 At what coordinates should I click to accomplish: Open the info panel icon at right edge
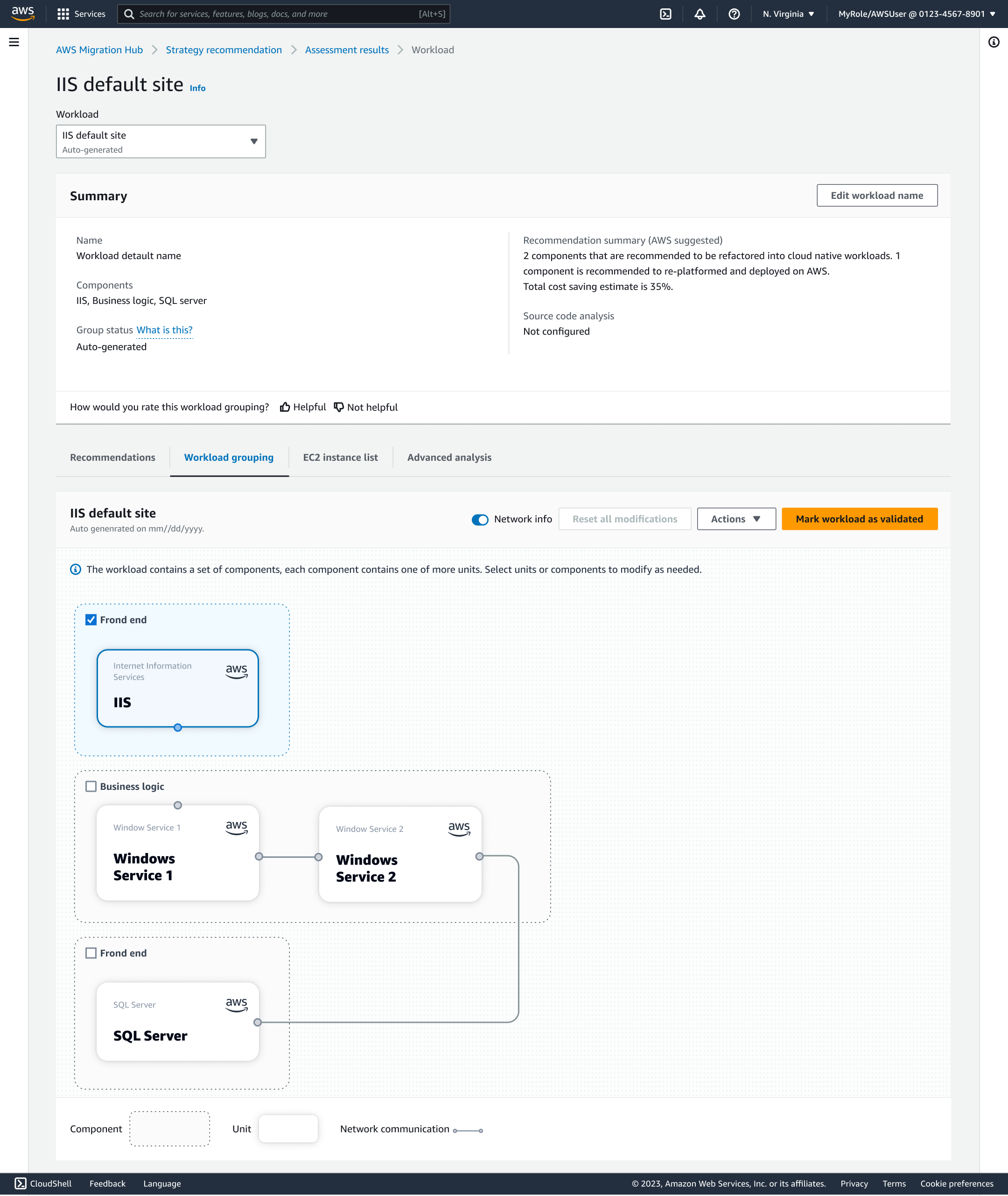(994, 42)
